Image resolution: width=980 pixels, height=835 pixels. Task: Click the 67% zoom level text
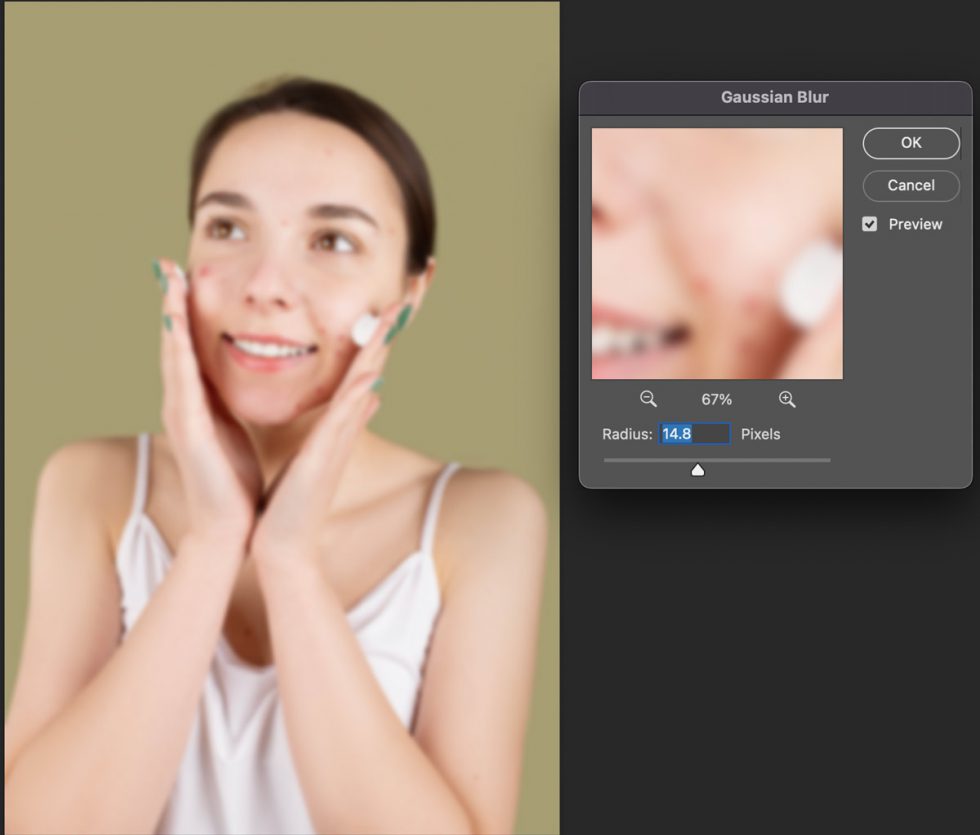click(716, 399)
